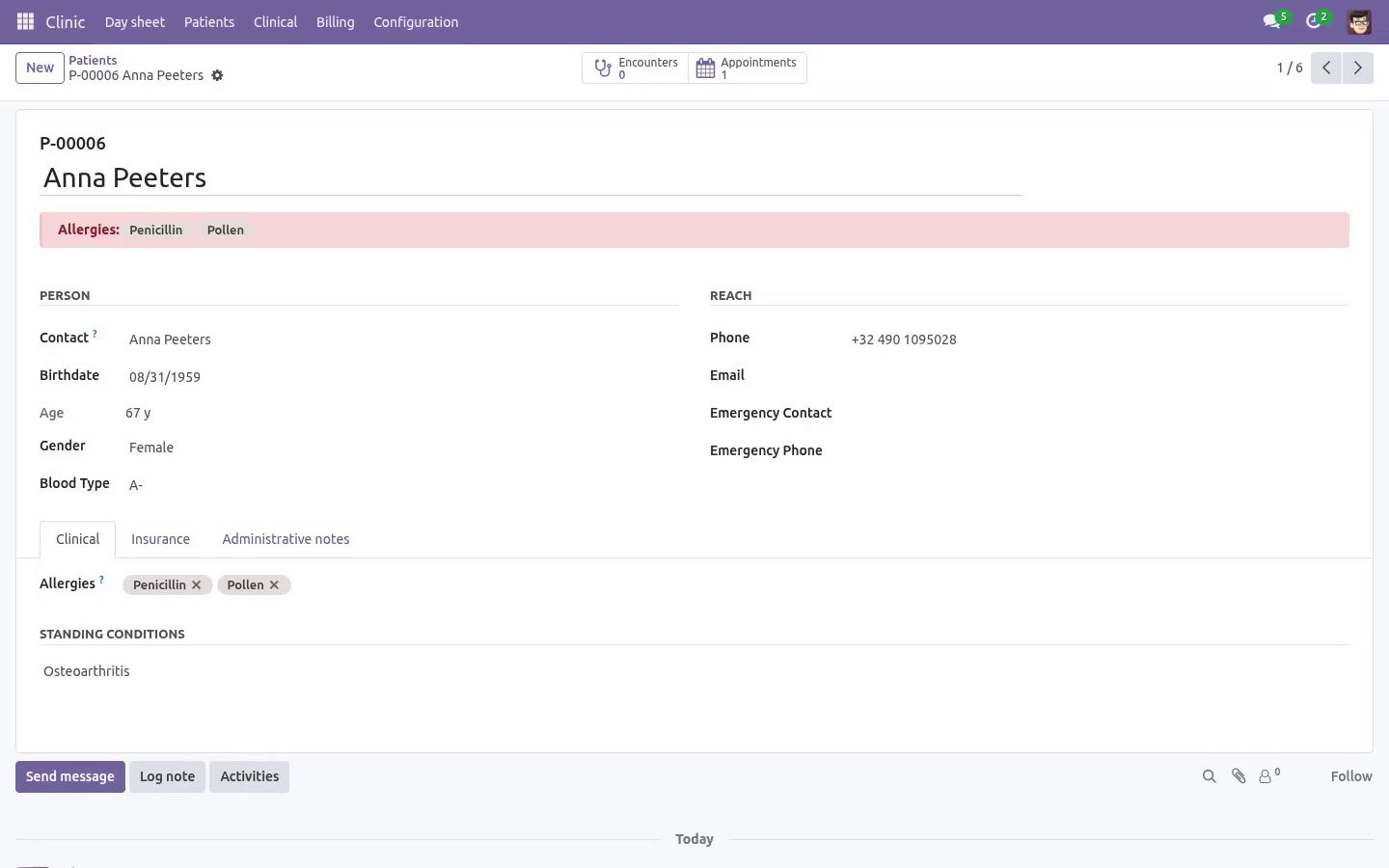
Task: Click the empty Email field
Action: pyautogui.click(x=1098, y=377)
